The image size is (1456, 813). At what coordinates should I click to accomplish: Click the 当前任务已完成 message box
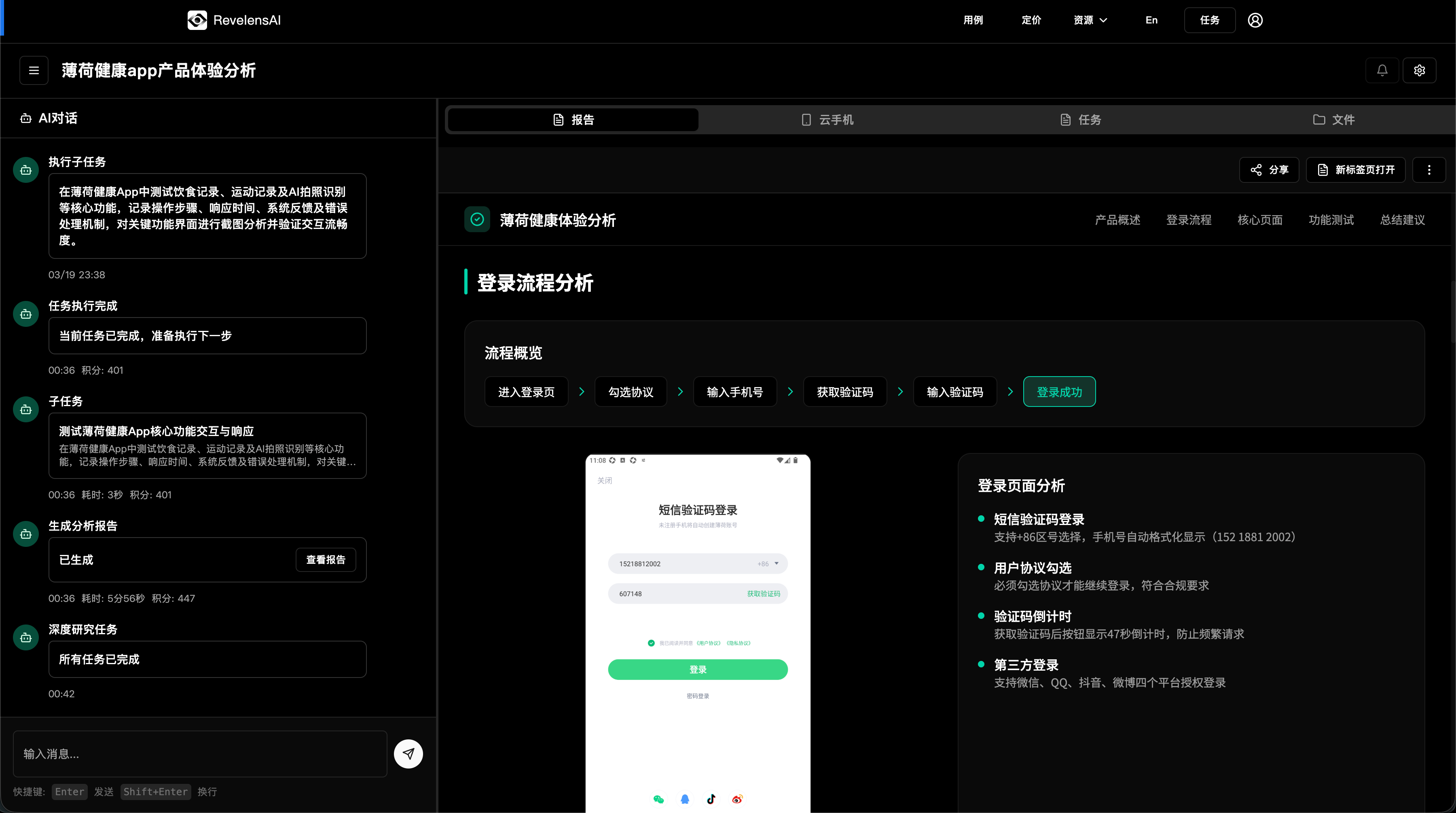tap(207, 336)
